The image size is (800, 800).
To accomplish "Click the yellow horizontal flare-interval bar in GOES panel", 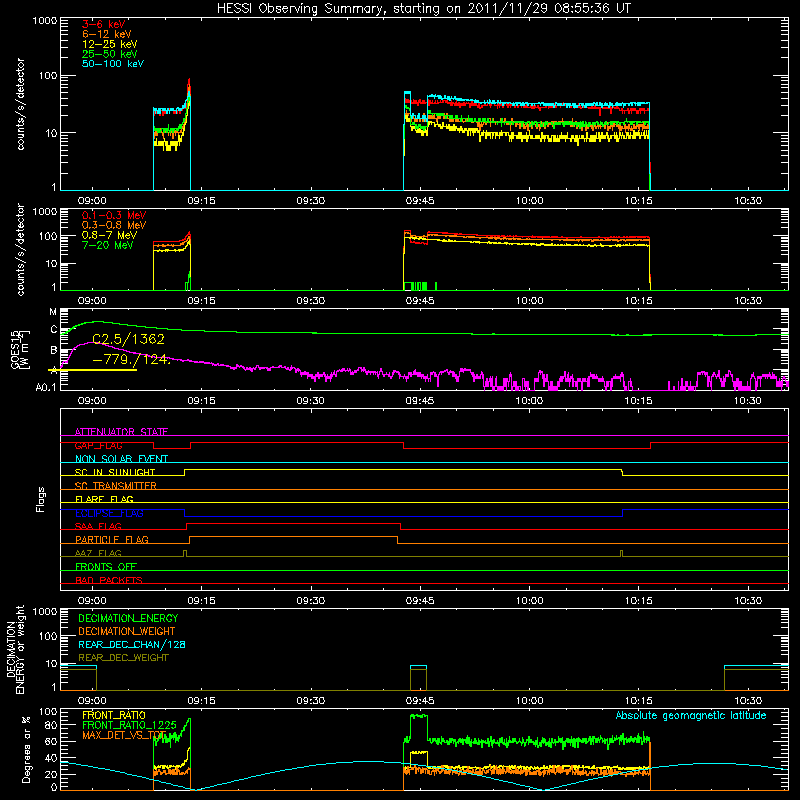I will point(92,370).
